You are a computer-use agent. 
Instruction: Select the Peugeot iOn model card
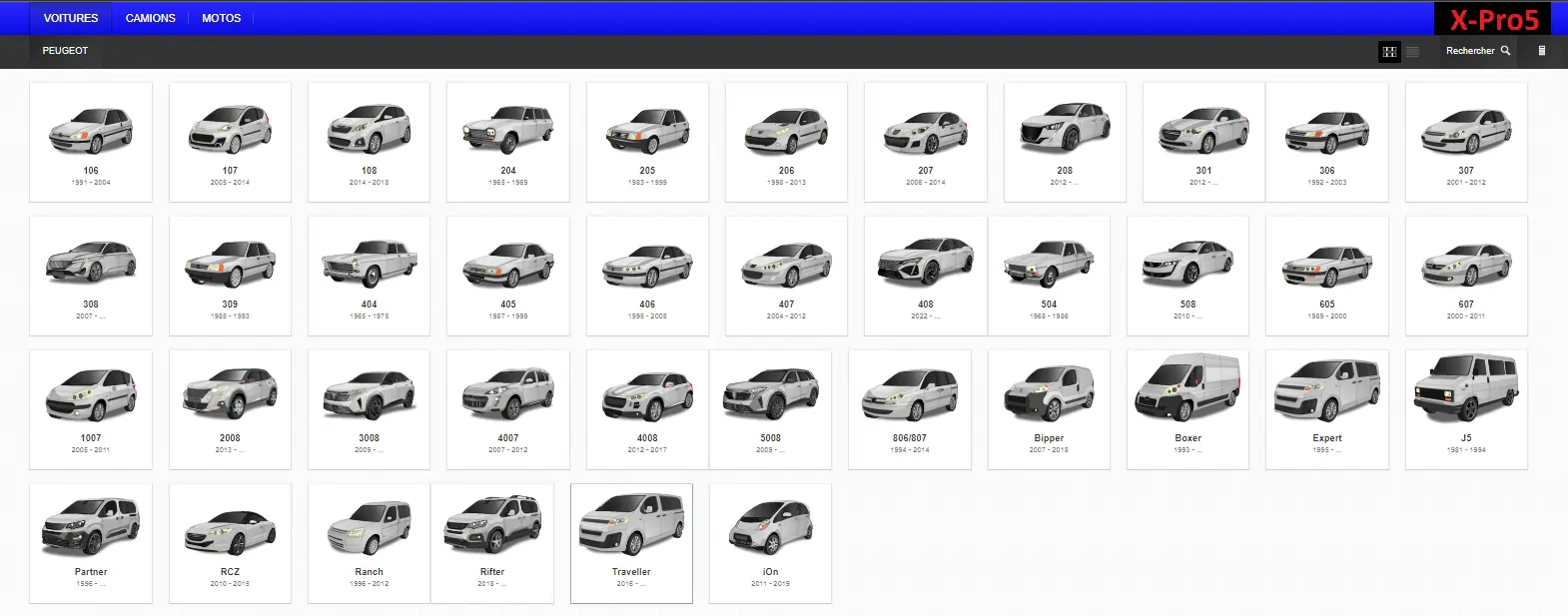point(770,543)
